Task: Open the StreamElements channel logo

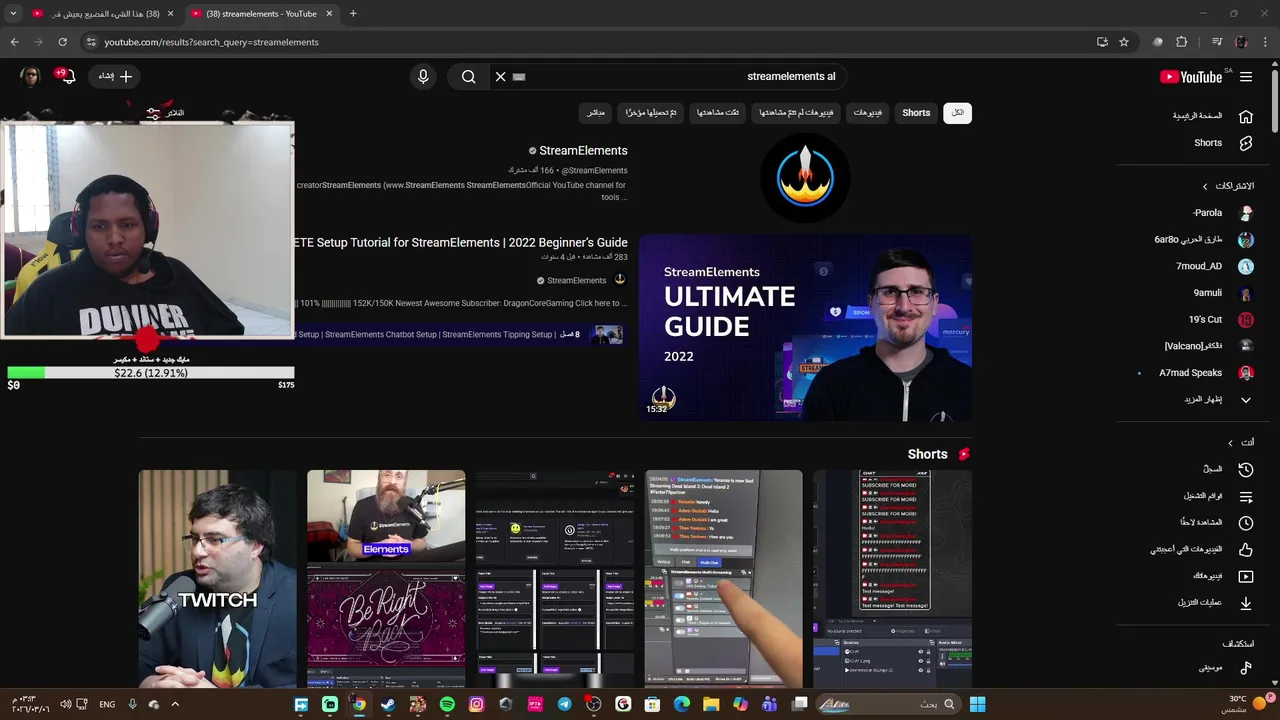Action: click(x=805, y=178)
